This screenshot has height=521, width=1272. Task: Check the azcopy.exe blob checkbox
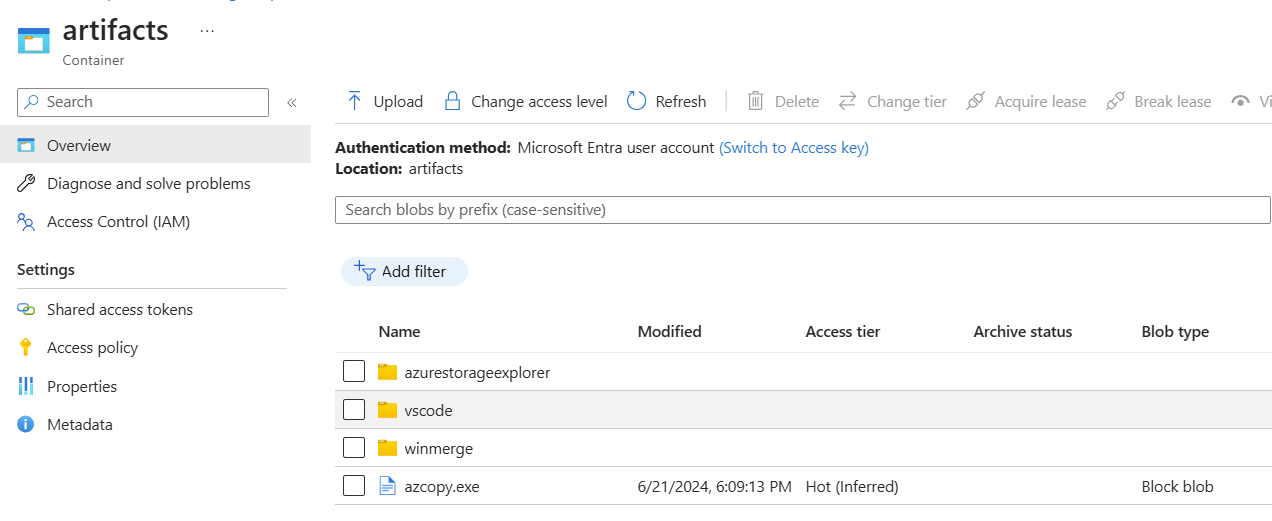(x=354, y=487)
